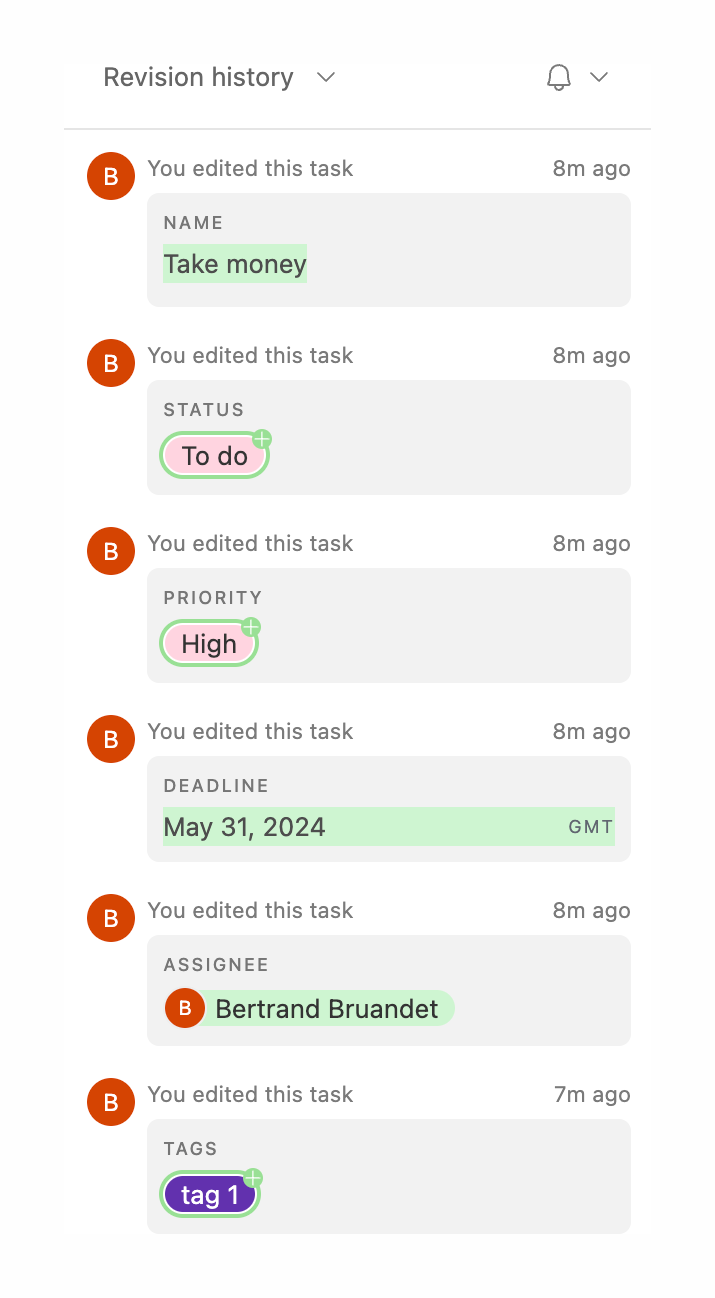Click the highlighted "Take money" task name

tap(235, 264)
